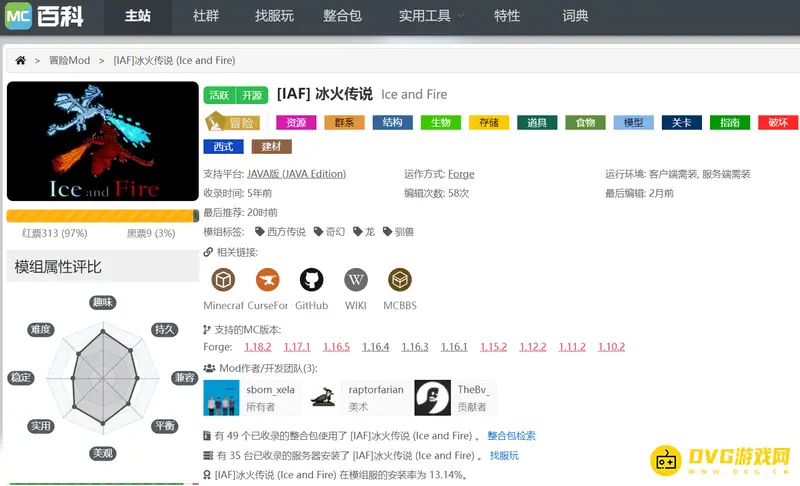Click the red/black vote rating bar
This screenshot has width=800, height=486.
[x=103, y=215]
